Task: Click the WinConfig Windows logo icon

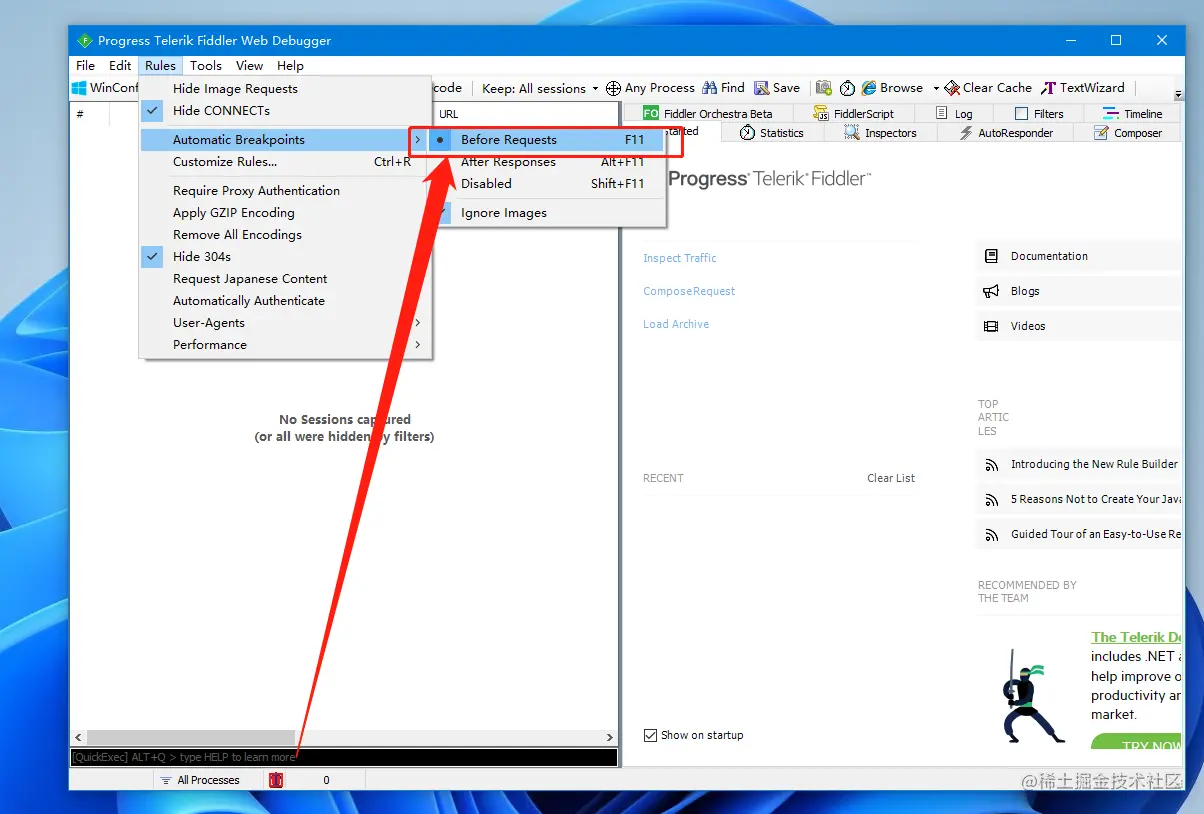Action: tap(79, 88)
